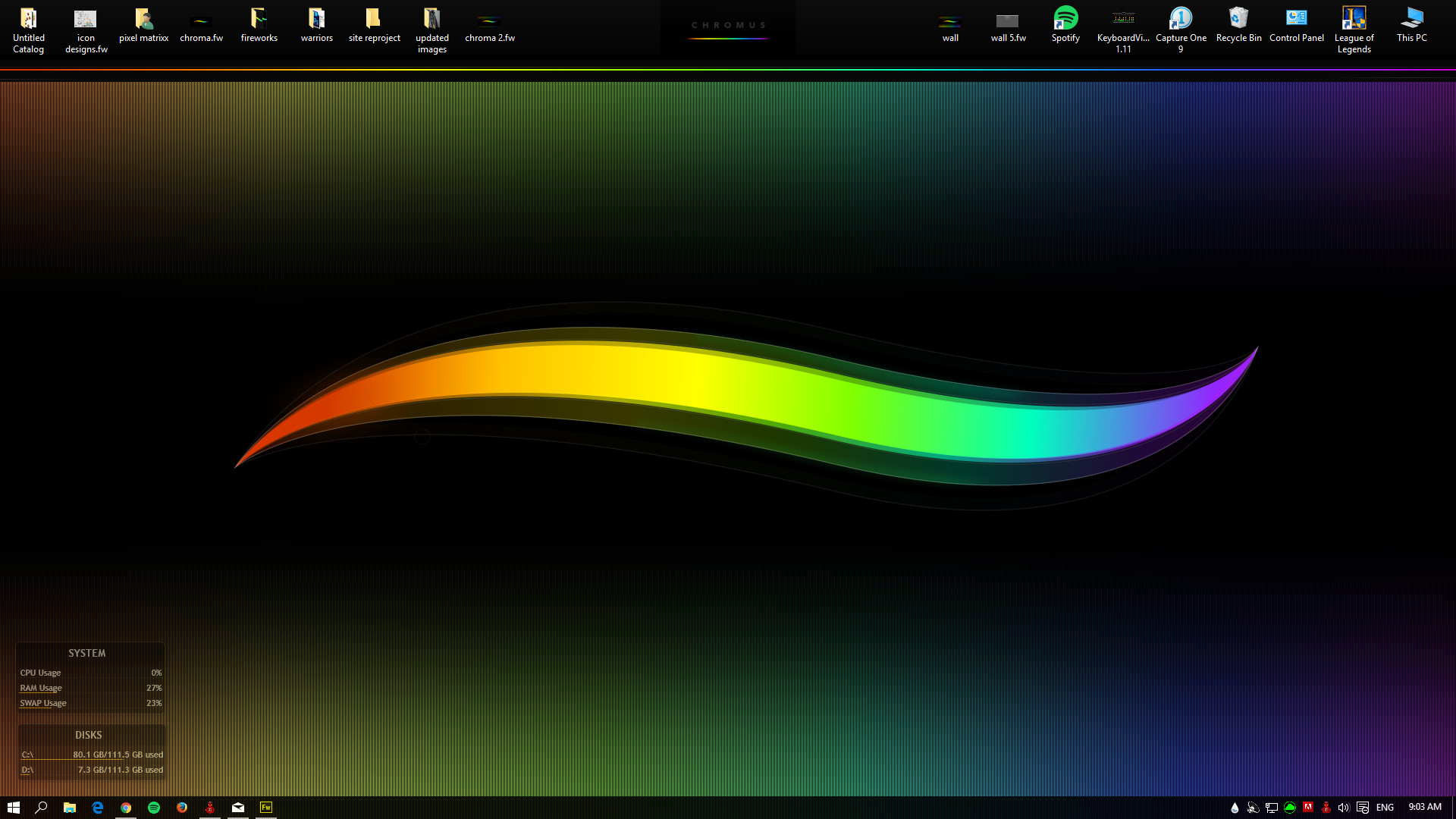Select the Untitled Catalog desktop icon
1456x819 pixels.
click(28, 30)
